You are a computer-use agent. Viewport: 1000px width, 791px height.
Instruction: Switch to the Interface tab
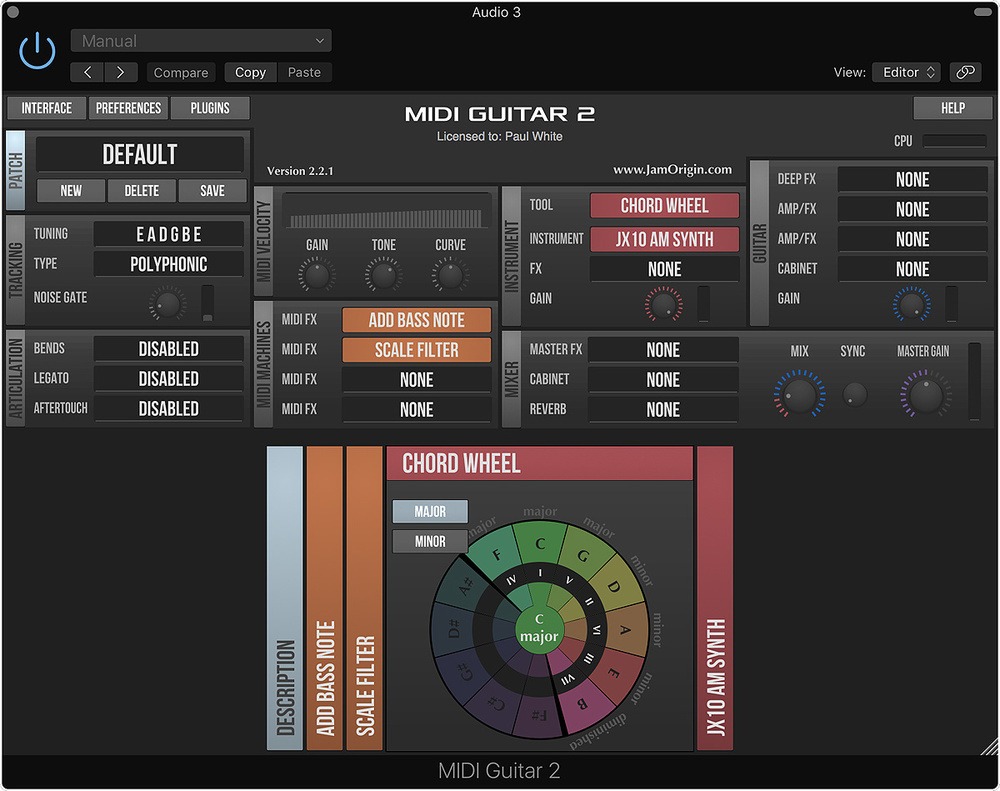click(47, 108)
